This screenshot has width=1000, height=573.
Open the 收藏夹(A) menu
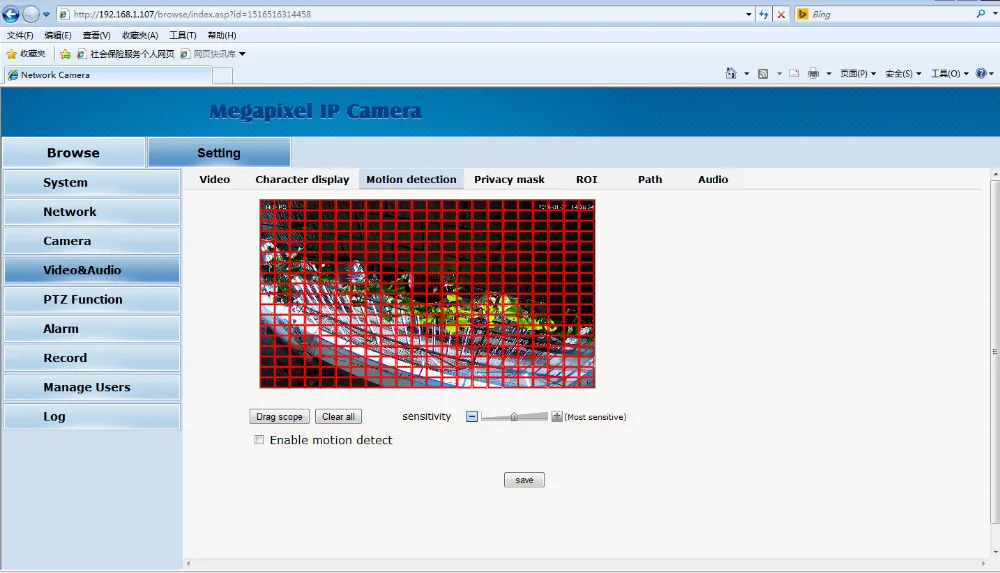(140, 35)
